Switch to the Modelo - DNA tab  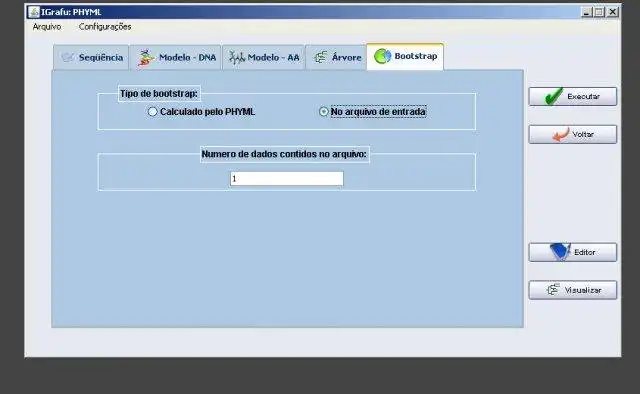click(x=176, y=58)
